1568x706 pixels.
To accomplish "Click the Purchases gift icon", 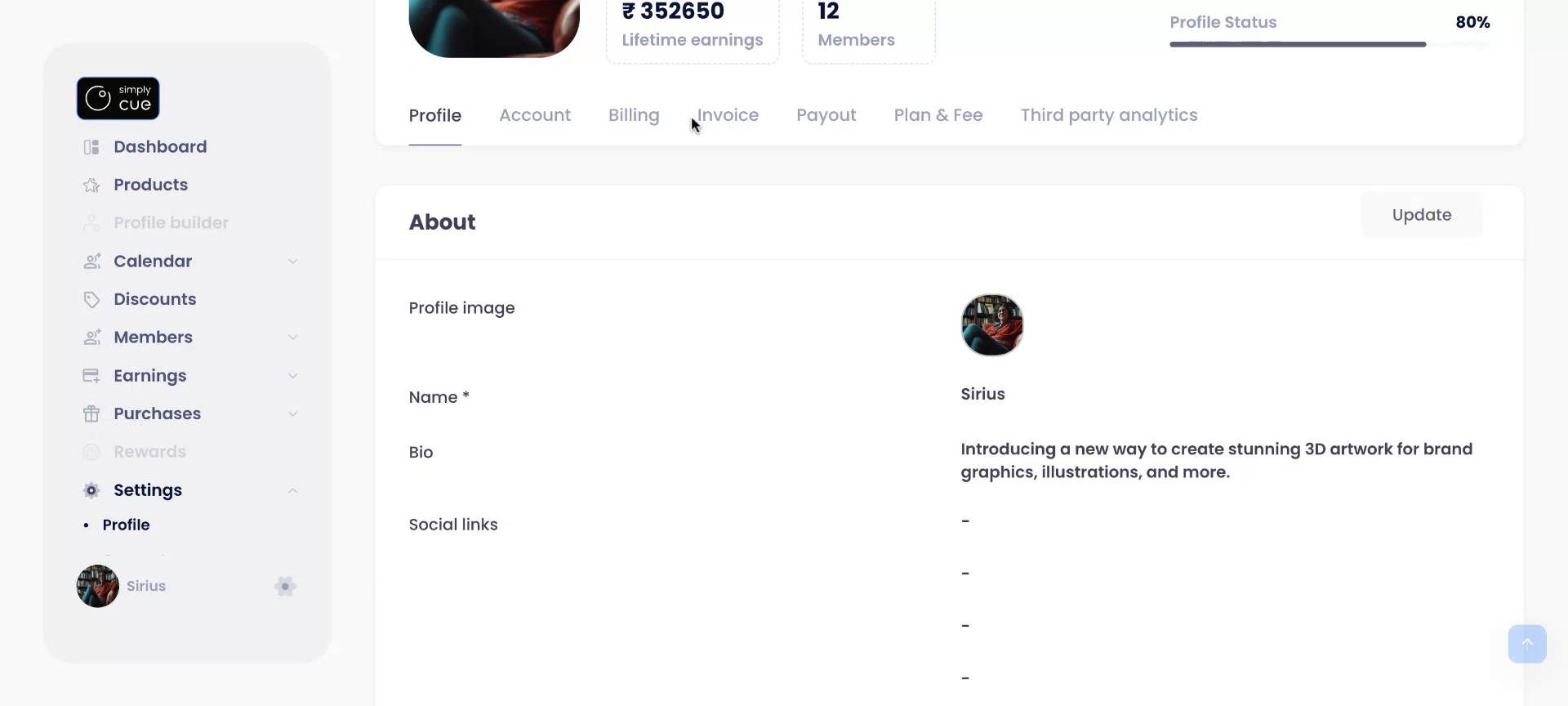I will 91,414.
